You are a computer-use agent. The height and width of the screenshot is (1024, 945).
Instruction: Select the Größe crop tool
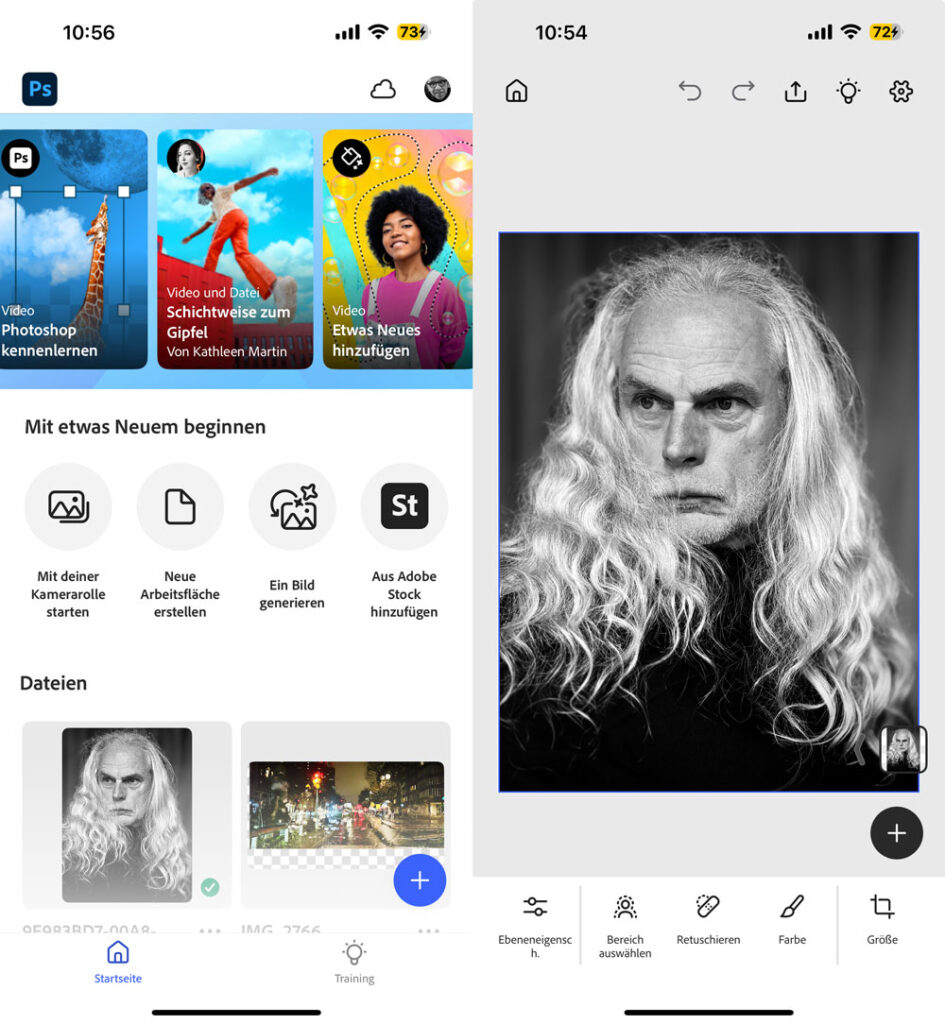[x=882, y=920]
